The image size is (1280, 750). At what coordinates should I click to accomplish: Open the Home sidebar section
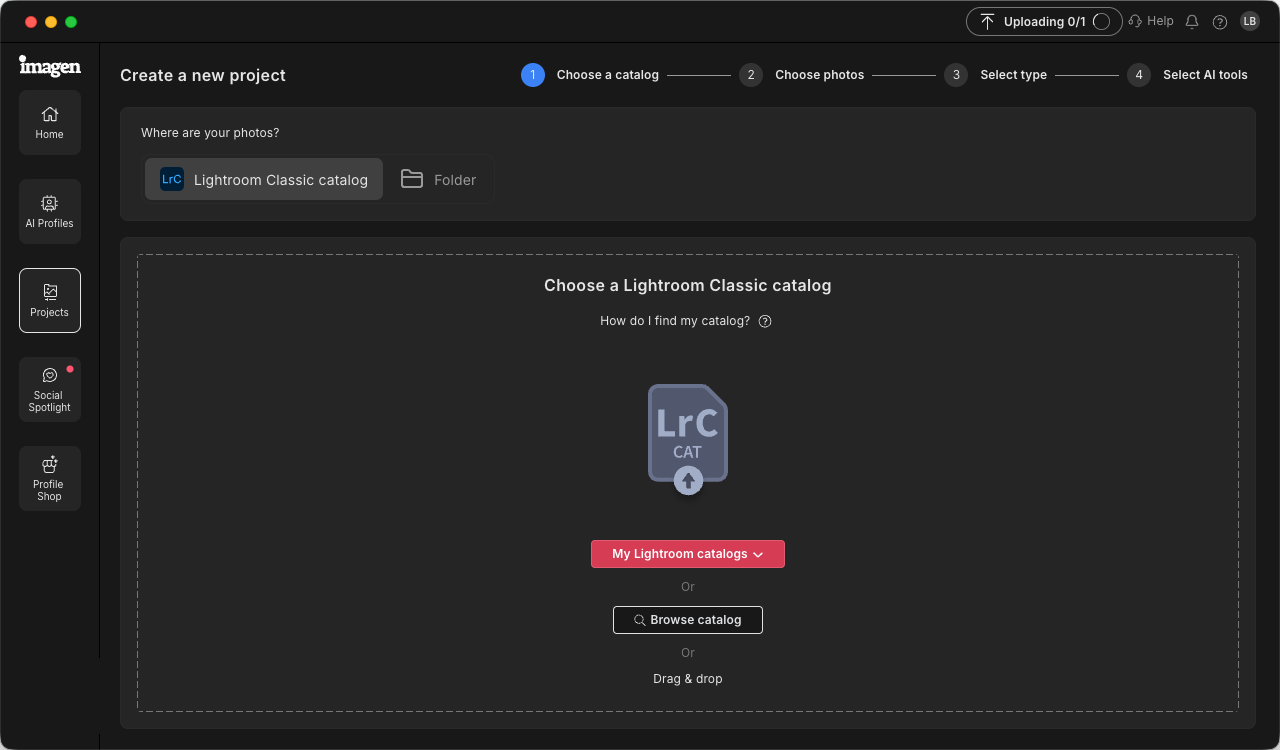pyautogui.click(x=49, y=122)
